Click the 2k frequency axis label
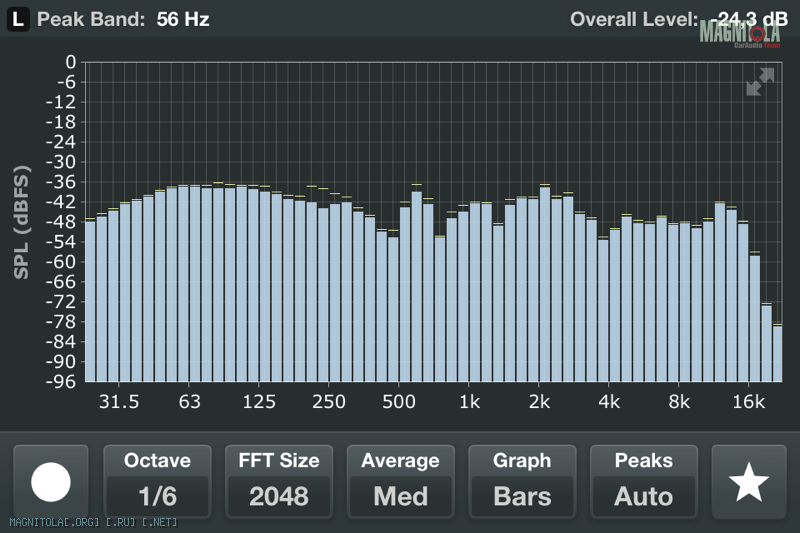Screen dimensions: 800x533 (539, 402)
